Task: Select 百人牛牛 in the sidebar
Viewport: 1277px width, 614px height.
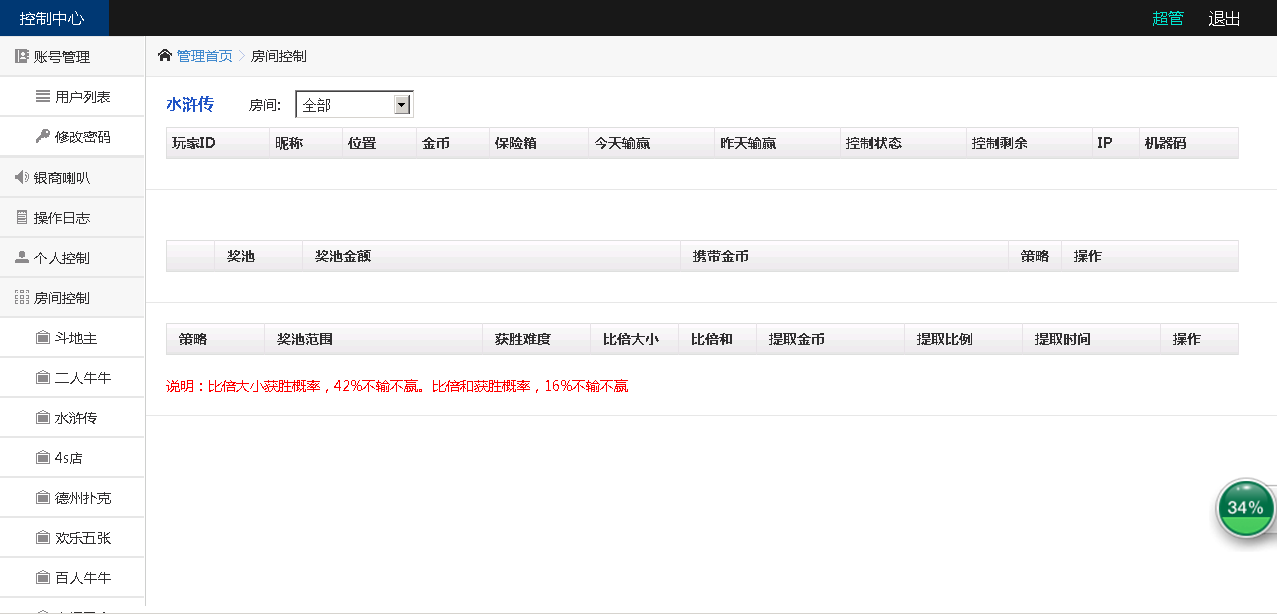Action: 82,578
